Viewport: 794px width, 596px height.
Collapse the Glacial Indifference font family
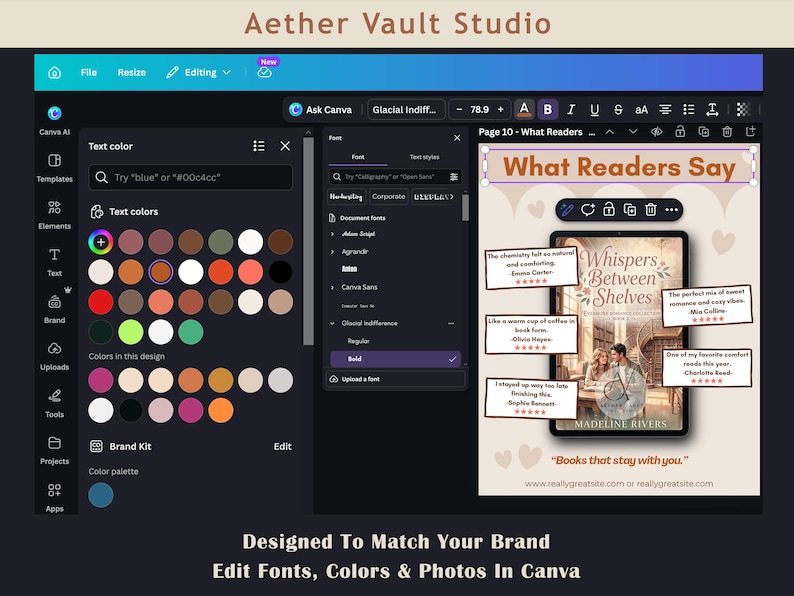[332, 323]
